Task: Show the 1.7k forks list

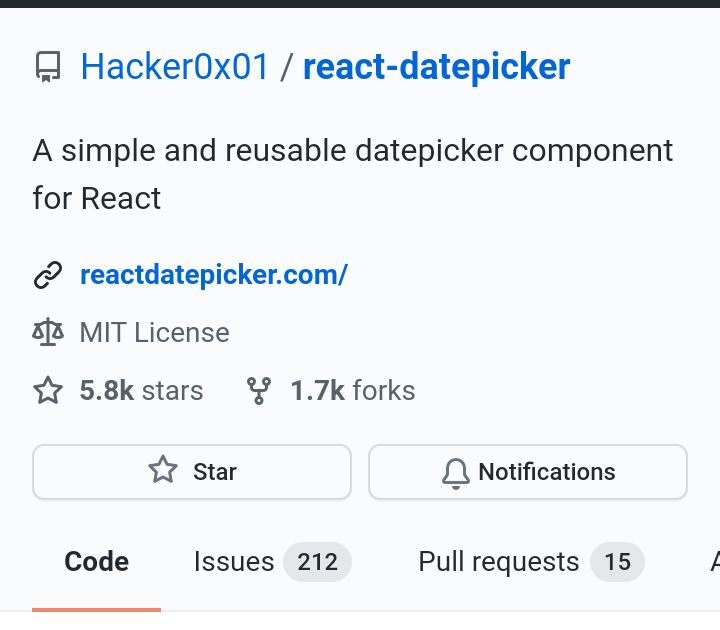Action: tap(353, 391)
